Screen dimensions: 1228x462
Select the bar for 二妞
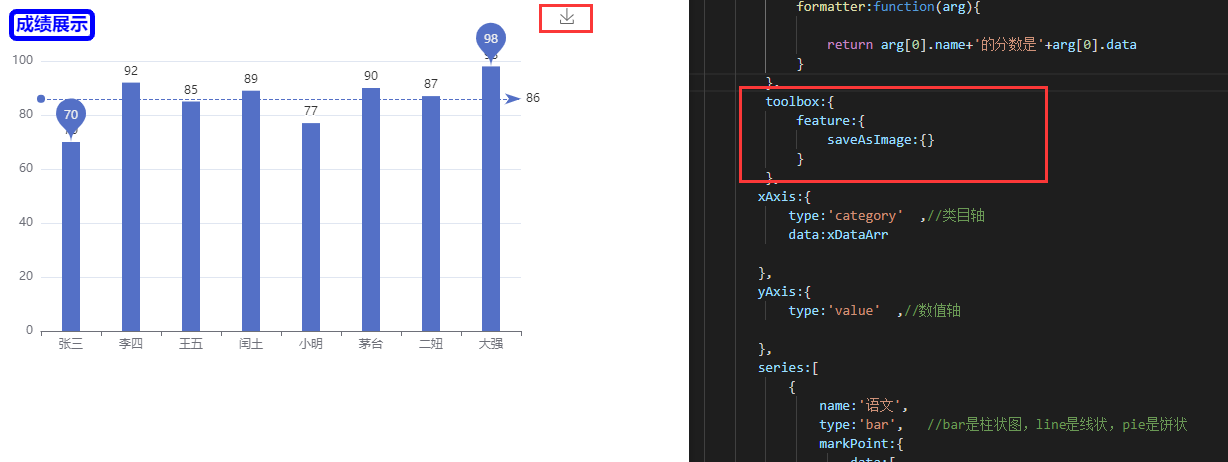431,213
